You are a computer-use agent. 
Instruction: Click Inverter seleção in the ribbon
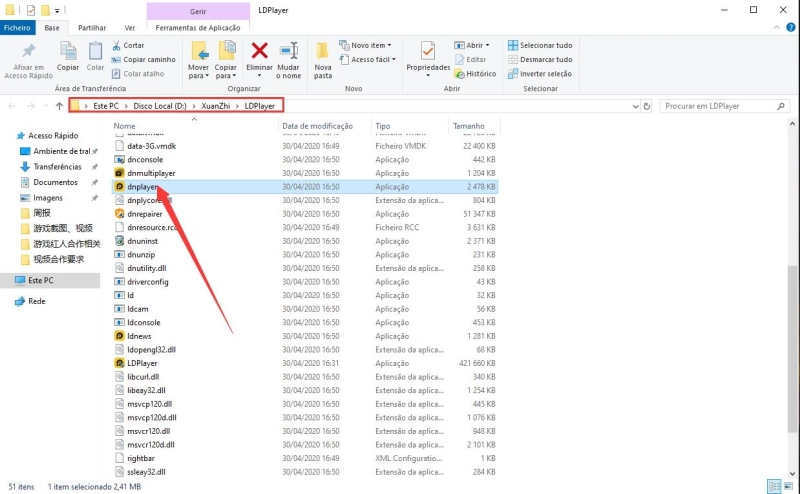(x=546, y=73)
